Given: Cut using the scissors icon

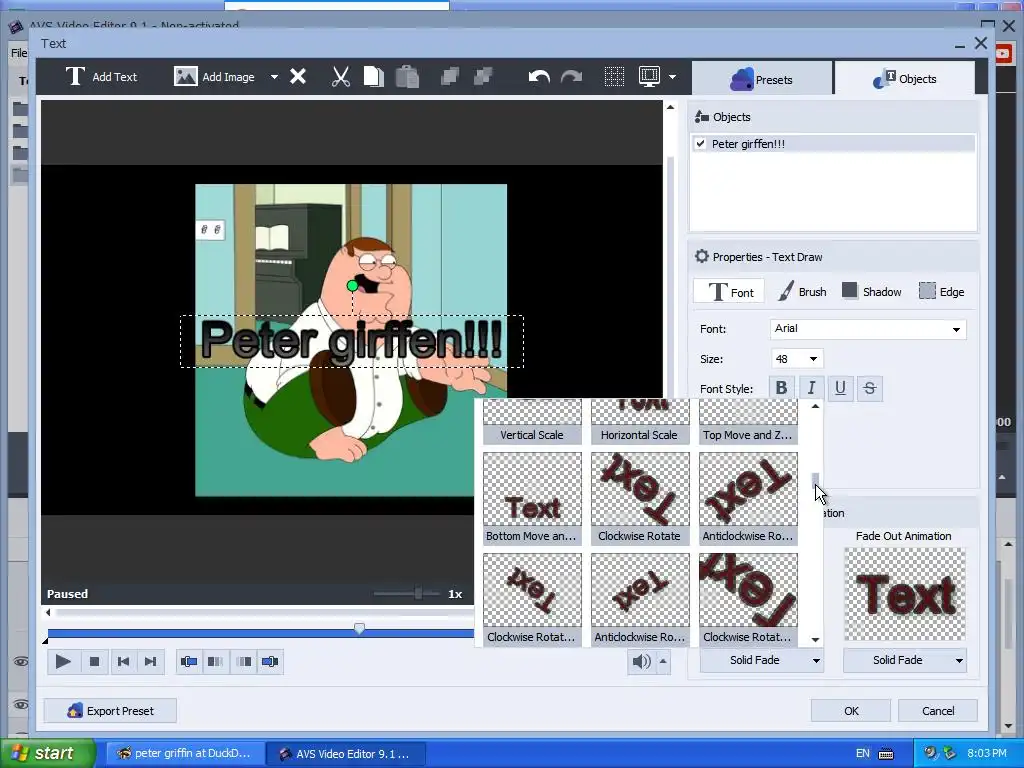Looking at the screenshot, I should (340, 77).
